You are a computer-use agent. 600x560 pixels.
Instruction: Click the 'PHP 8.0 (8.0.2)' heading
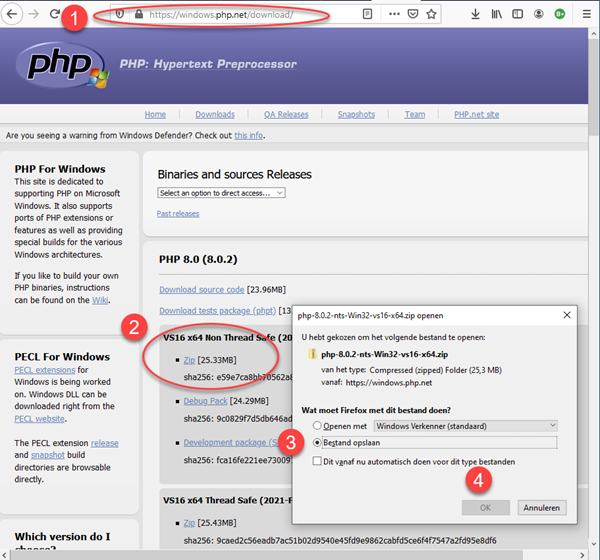pyautogui.click(x=198, y=260)
